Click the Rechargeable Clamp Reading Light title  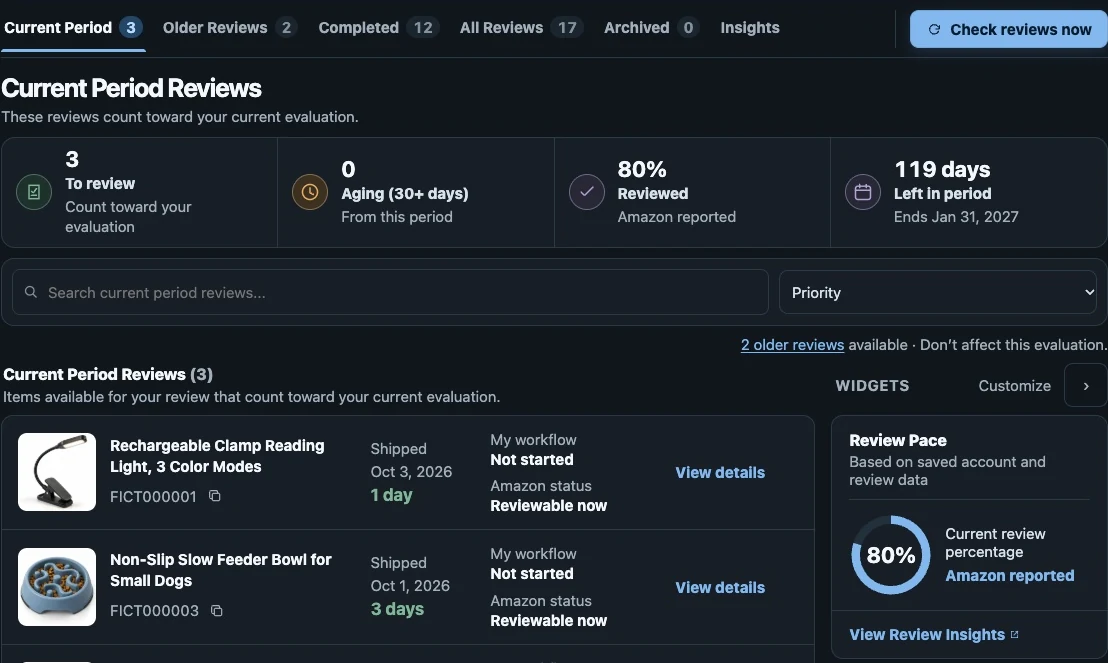217,456
